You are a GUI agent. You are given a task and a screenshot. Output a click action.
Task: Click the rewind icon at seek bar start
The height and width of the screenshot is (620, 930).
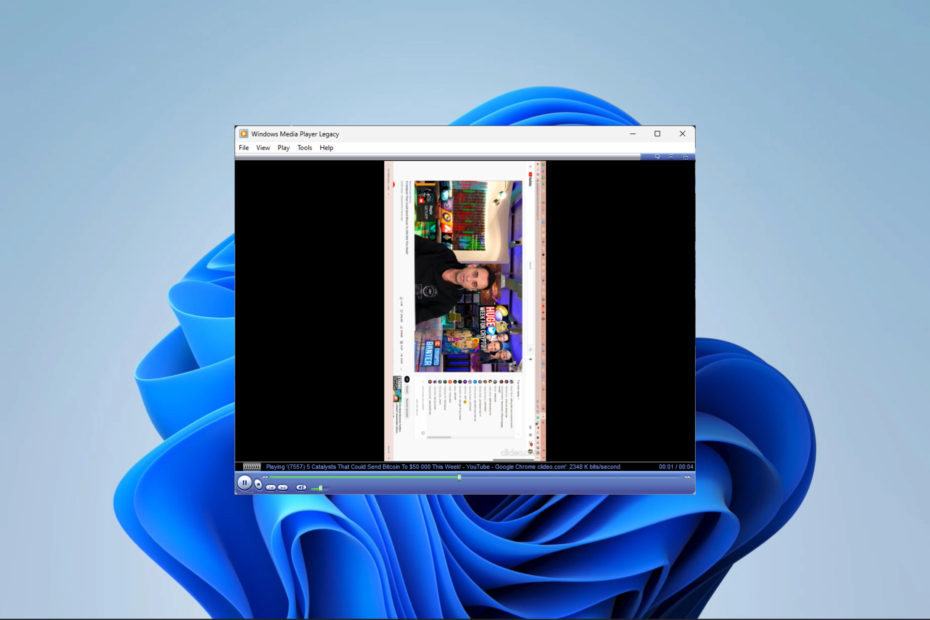click(265, 477)
